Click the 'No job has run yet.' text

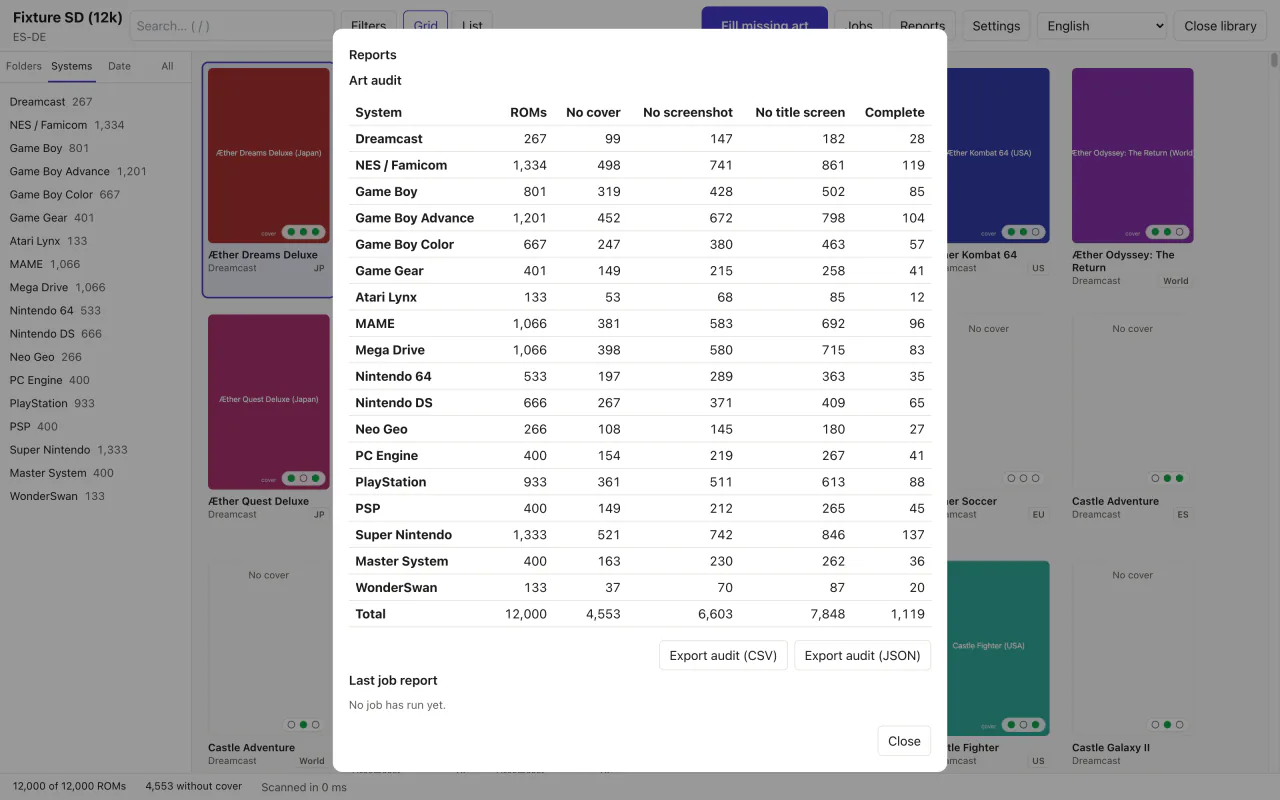tap(397, 705)
